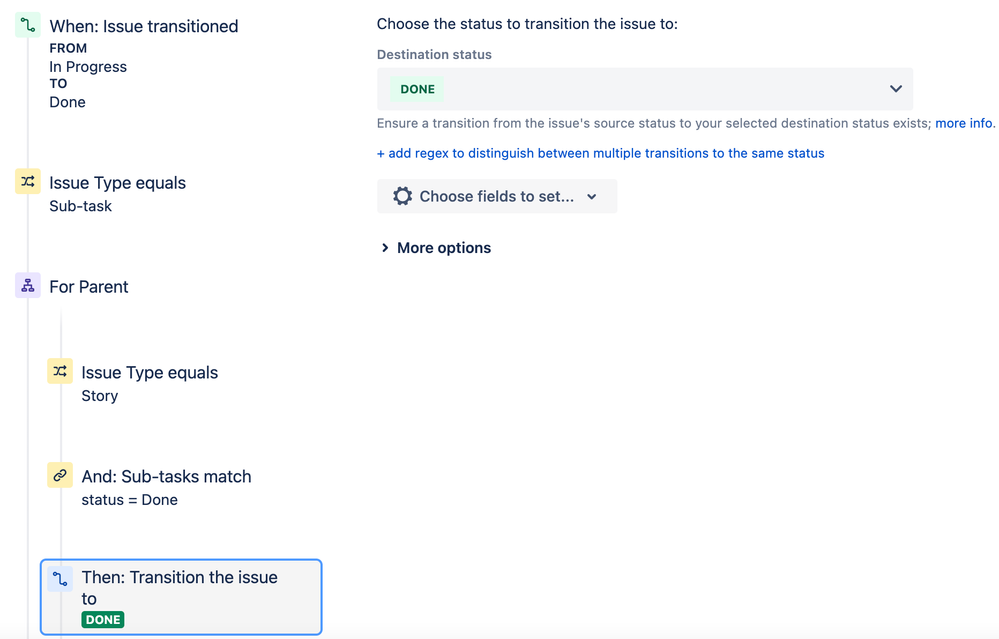
Task: Click the DONE lozenge in Destination status
Action: [417, 89]
